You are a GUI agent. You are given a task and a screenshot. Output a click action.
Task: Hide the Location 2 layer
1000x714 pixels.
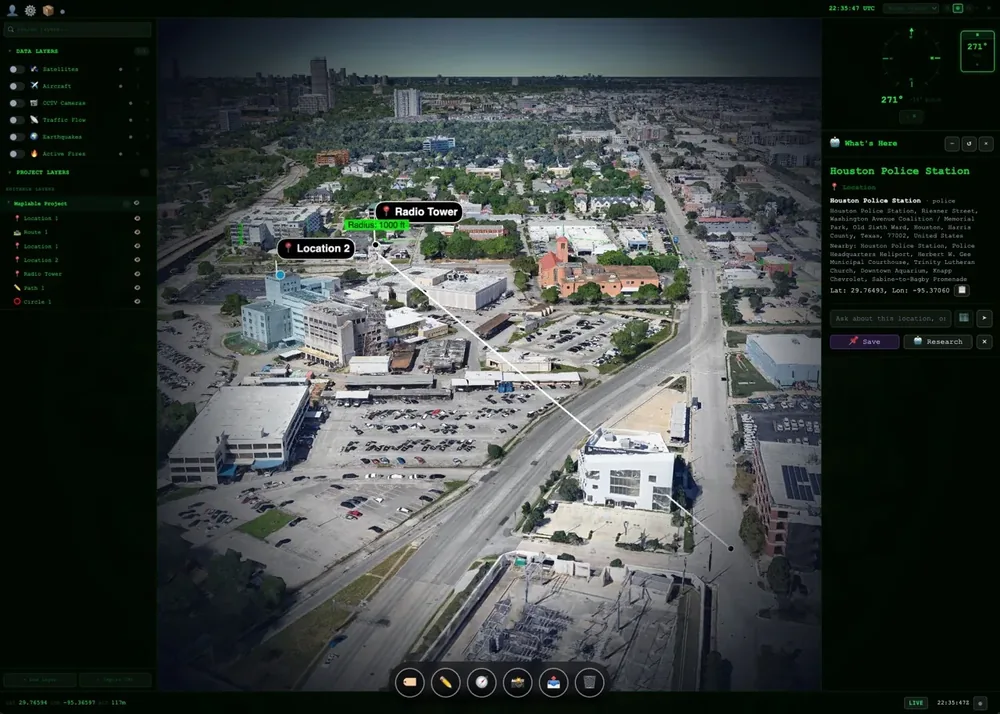pos(136,259)
